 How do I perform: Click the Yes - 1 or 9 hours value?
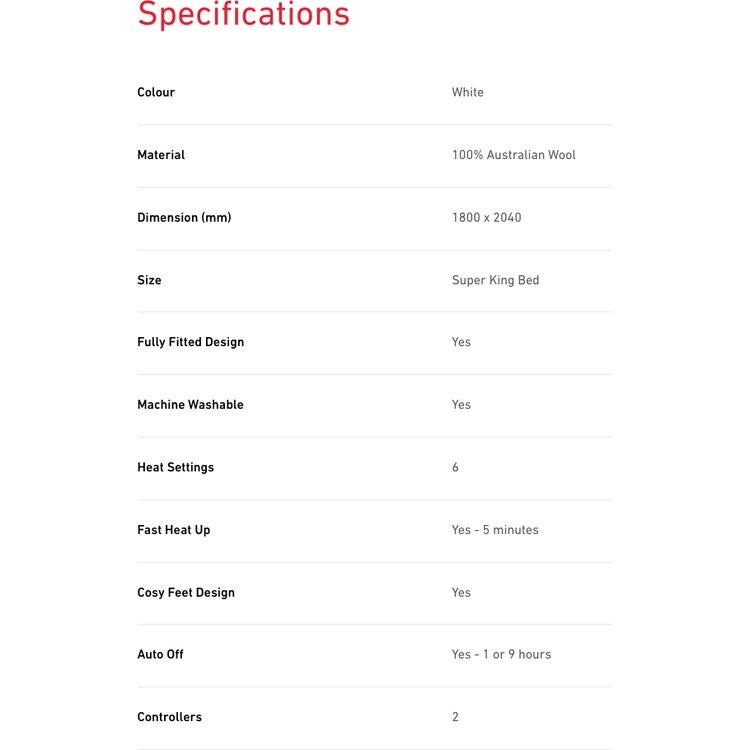tap(501, 654)
